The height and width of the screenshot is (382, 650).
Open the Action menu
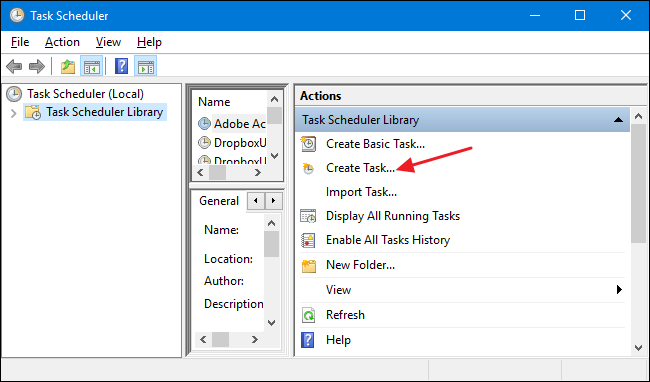tap(62, 42)
